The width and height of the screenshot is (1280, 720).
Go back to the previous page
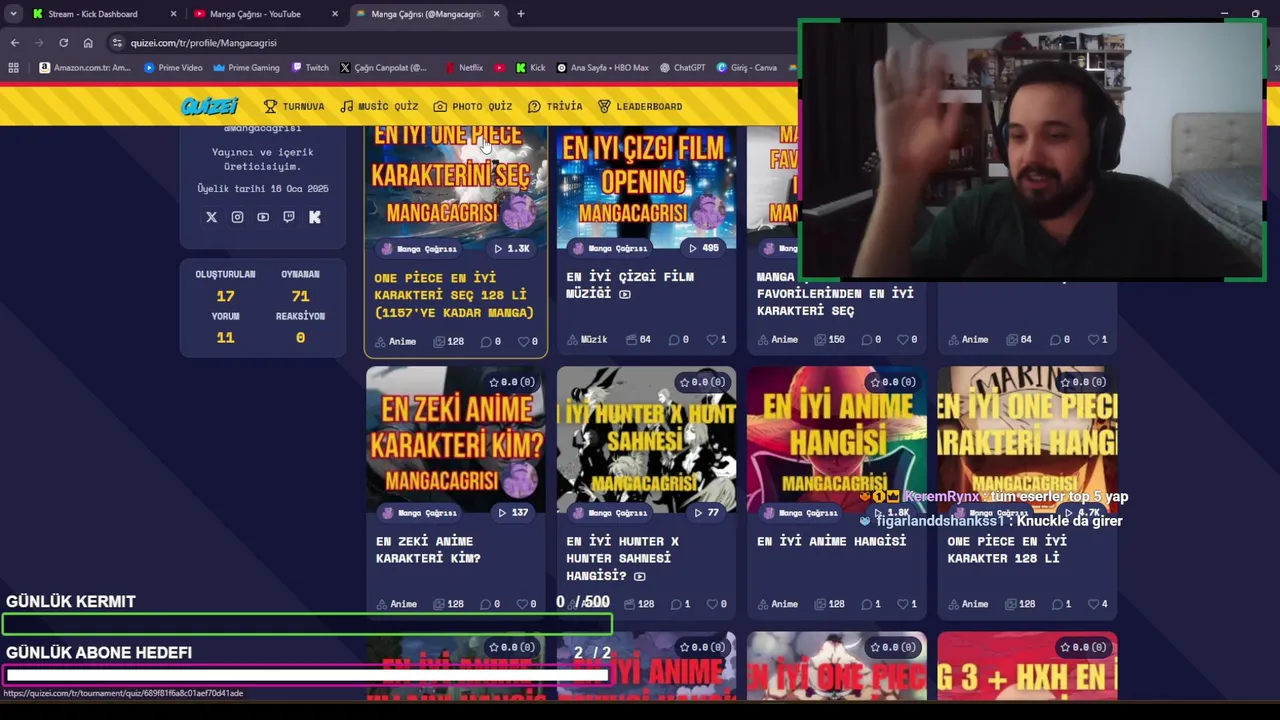[15, 43]
